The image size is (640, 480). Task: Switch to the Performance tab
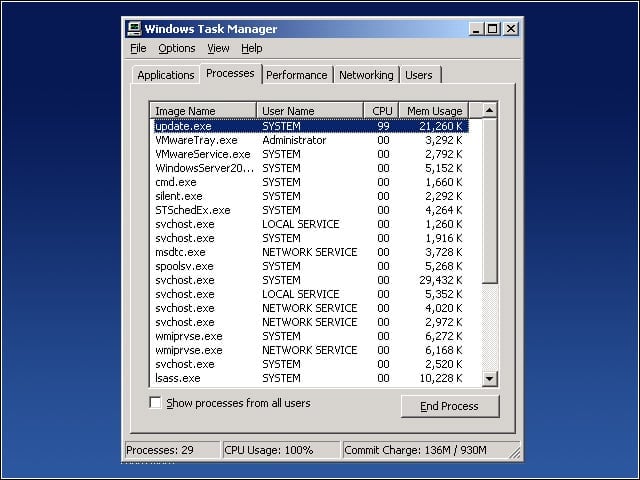[297, 75]
